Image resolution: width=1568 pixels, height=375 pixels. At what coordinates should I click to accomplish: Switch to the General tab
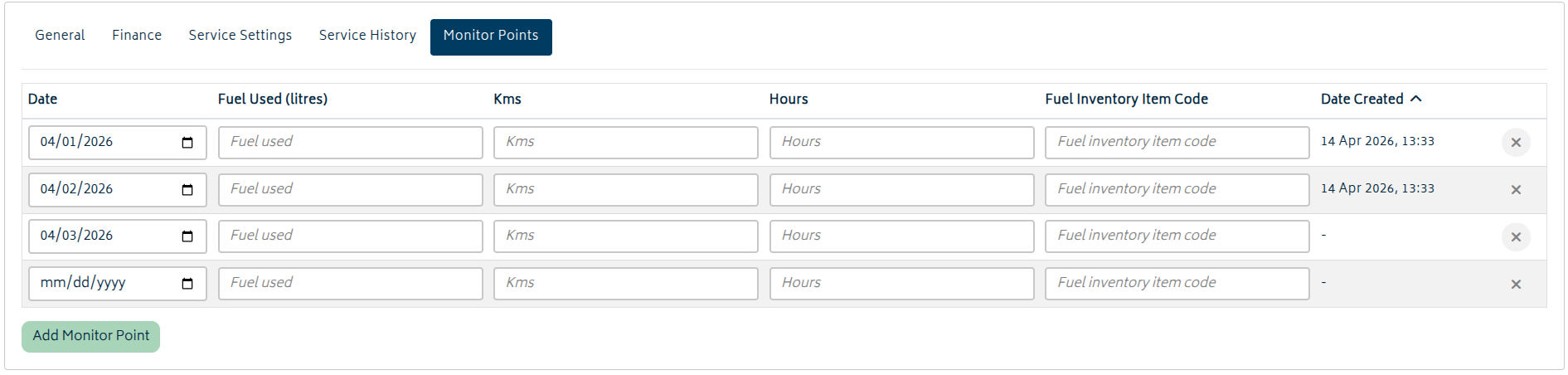tap(60, 36)
